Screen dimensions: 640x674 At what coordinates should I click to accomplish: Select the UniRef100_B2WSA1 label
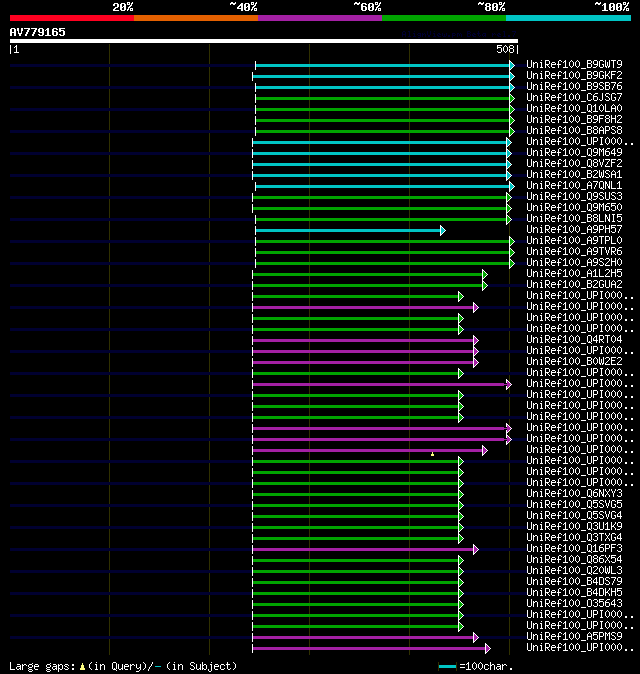coord(574,175)
